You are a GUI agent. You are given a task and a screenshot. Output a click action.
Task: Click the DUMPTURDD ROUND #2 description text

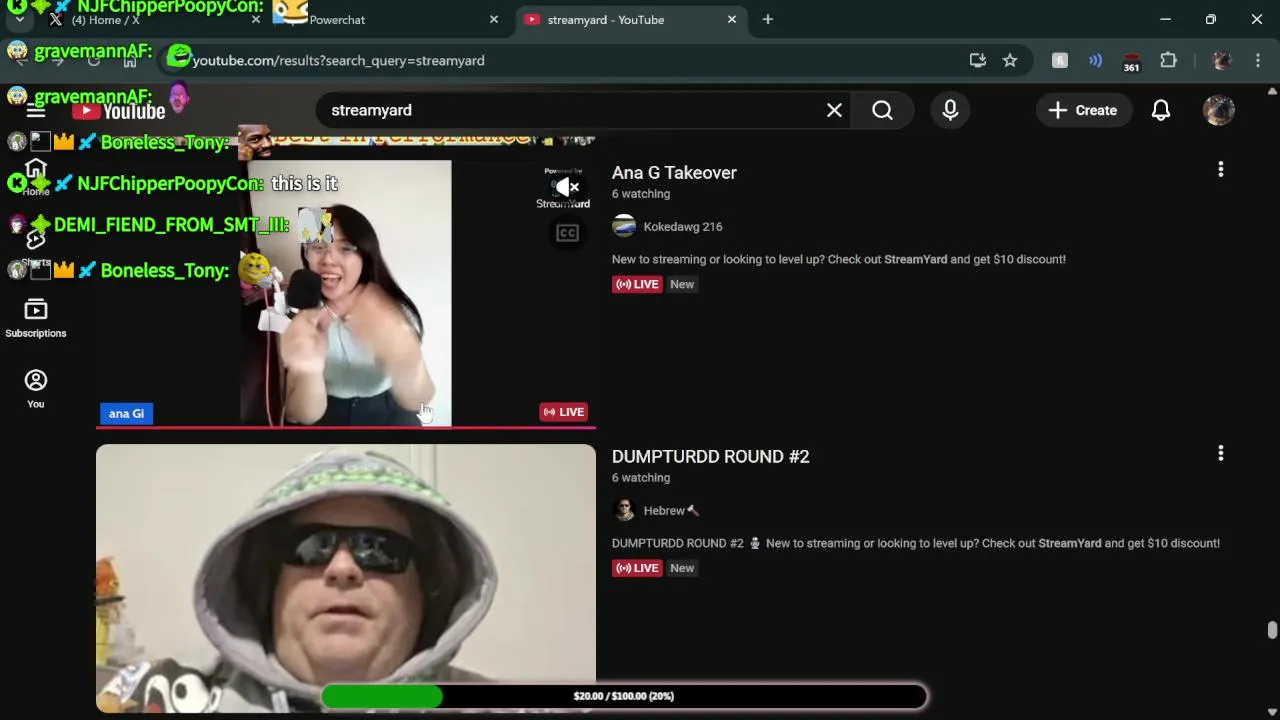[x=916, y=543]
